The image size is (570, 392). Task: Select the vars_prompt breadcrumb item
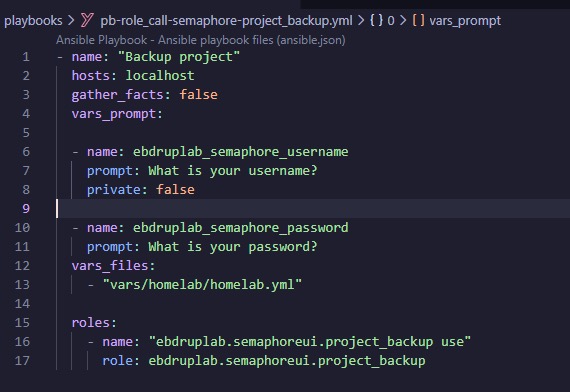point(465,21)
